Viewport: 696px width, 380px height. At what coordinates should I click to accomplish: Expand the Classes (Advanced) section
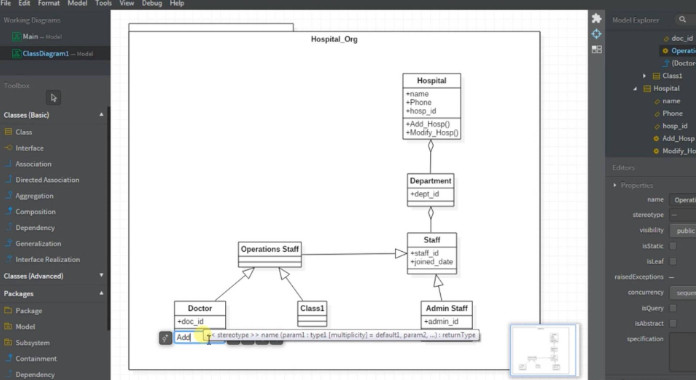click(101, 276)
